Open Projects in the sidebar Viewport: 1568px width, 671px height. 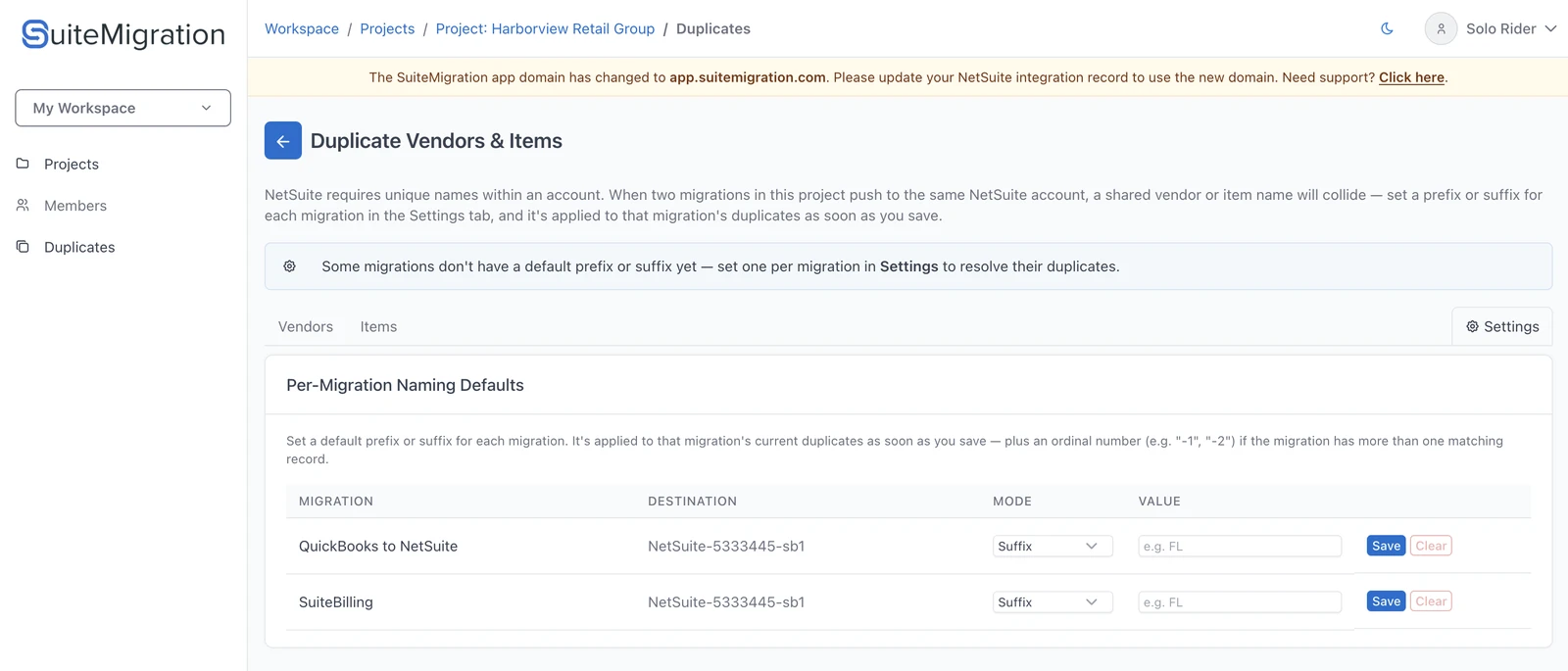coord(72,164)
